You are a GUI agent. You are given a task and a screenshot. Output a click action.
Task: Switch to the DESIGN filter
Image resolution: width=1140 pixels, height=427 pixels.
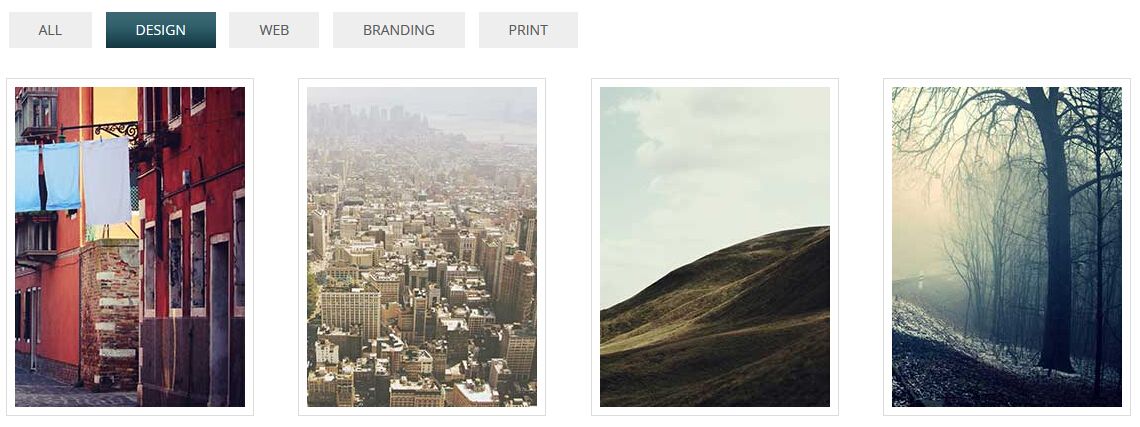[x=161, y=30]
